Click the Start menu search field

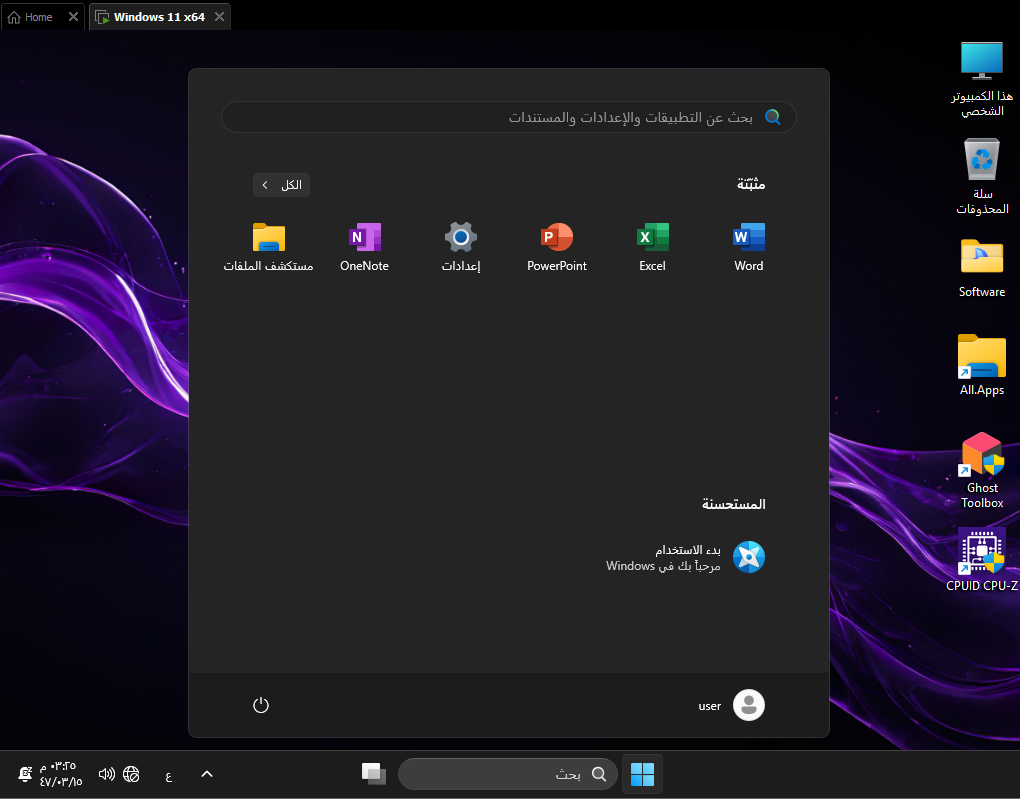509,117
